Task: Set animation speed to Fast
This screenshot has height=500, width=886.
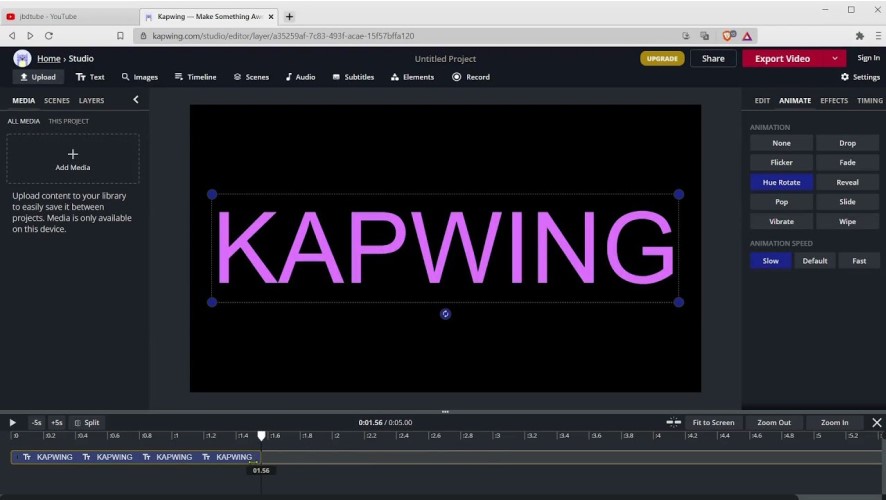Action: 859,260
